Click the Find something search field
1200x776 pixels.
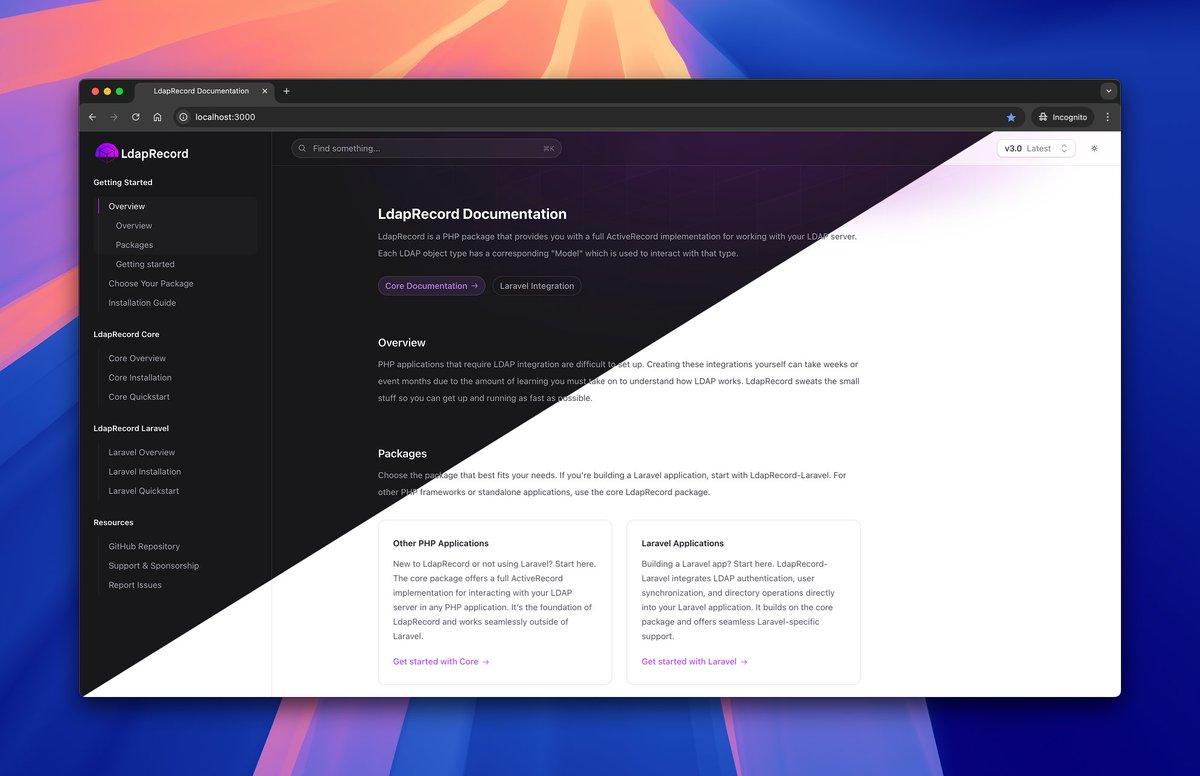426,148
